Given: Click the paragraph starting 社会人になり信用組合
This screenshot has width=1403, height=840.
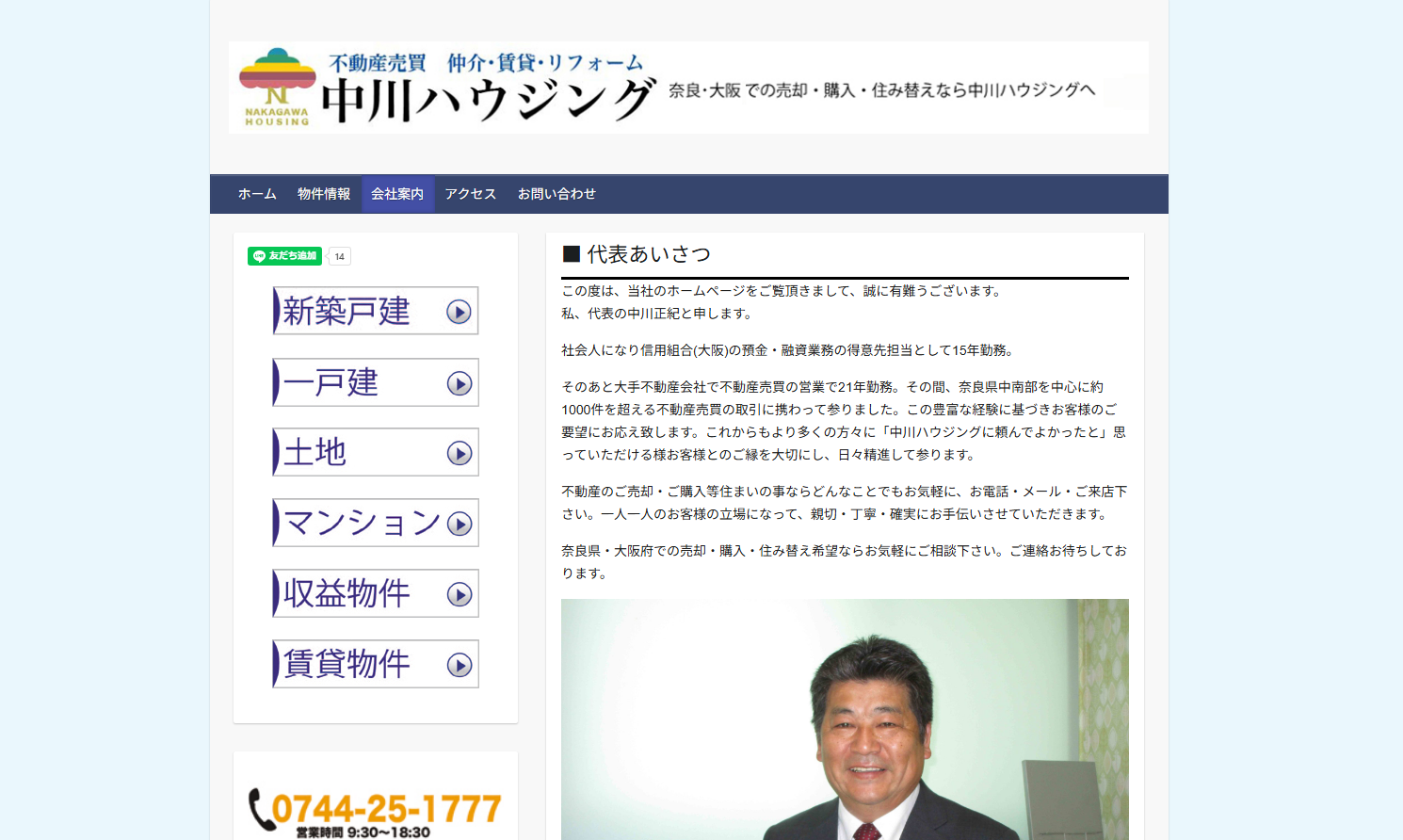Looking at the screenshot, I should pos(788,350).
